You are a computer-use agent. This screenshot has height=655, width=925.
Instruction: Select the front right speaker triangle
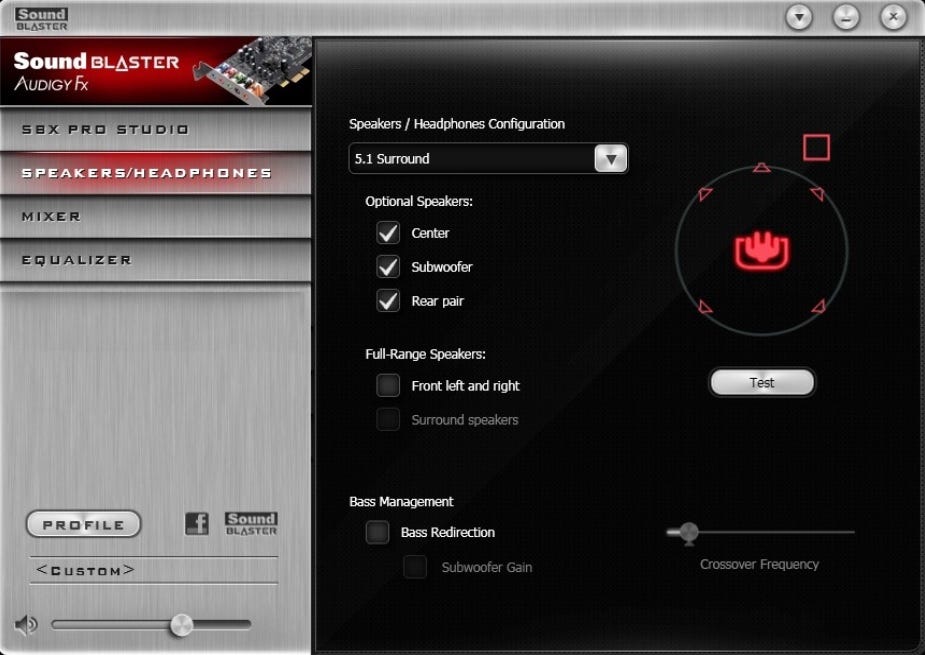coord(818,194)
